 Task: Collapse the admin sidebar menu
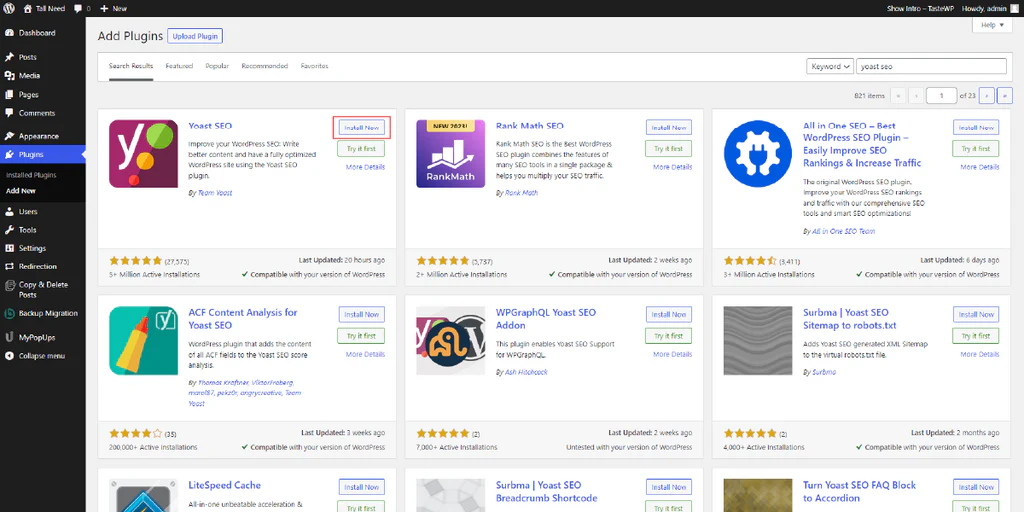[x=41, y=355]
